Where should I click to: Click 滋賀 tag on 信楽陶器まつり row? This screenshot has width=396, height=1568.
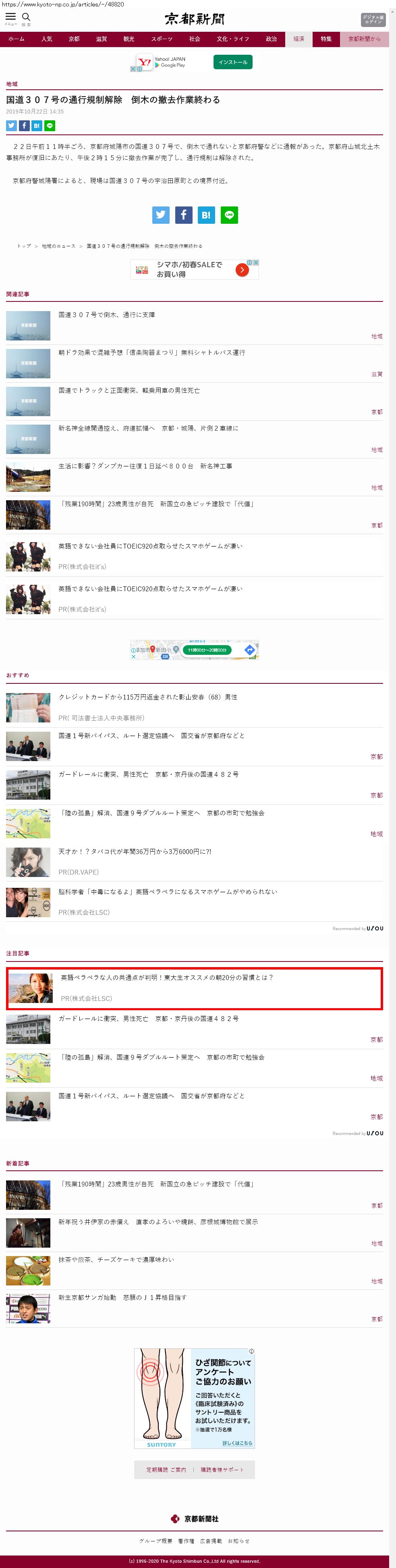377,374
